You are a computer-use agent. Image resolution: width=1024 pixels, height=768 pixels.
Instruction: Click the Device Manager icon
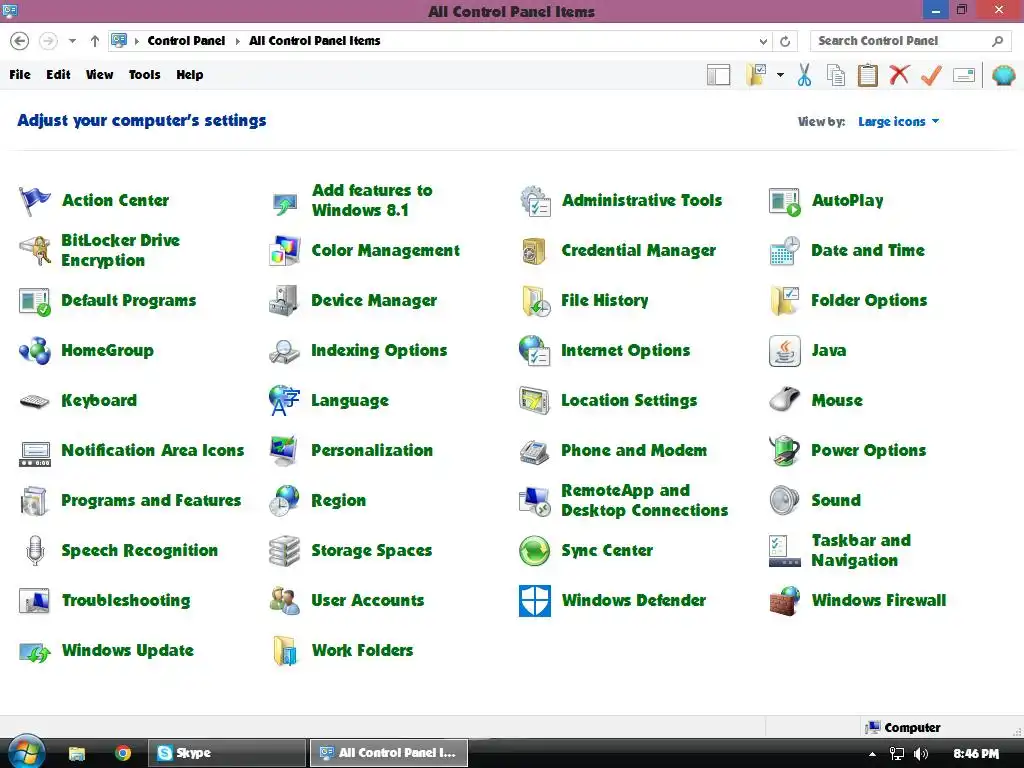tap(284, 300)
